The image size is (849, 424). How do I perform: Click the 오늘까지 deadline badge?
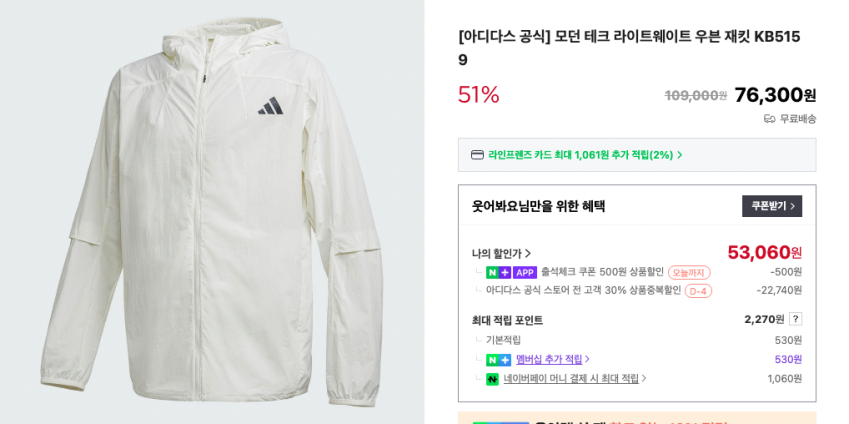pyautogui.click(x=689, y=272)
